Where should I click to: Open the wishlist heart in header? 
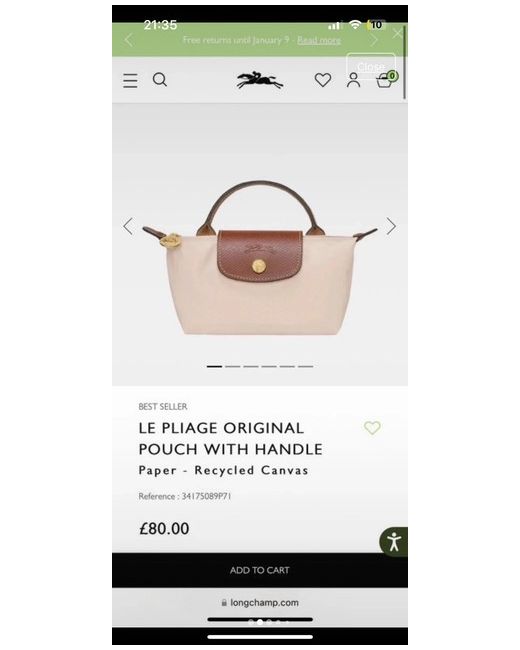(323, 80)
